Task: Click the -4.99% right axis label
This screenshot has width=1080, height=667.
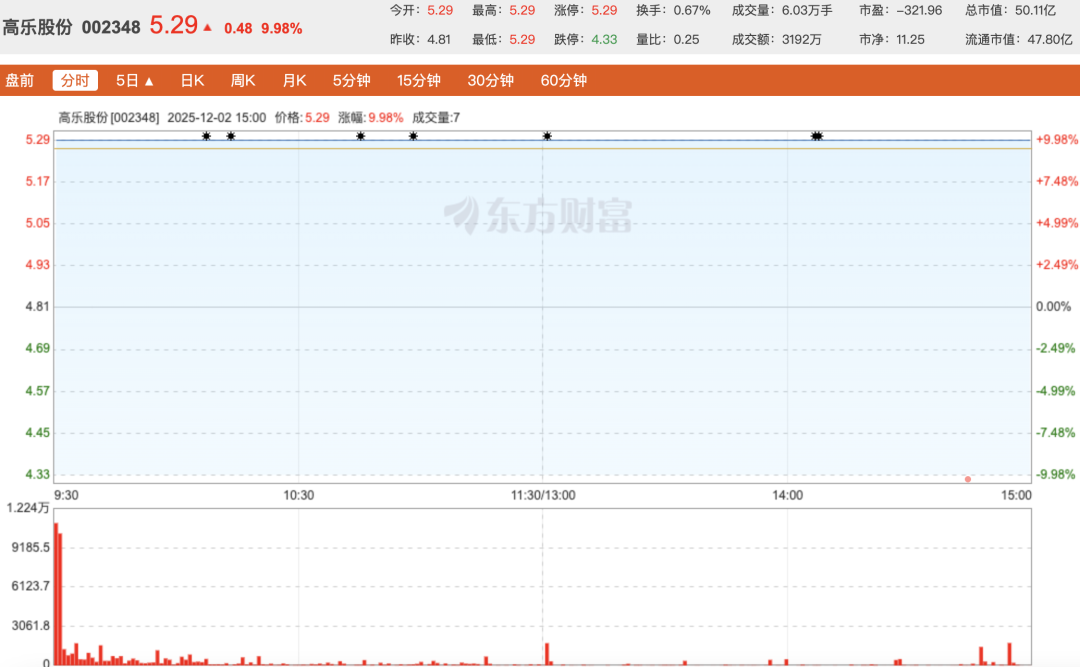Action: click(1055, 391)
